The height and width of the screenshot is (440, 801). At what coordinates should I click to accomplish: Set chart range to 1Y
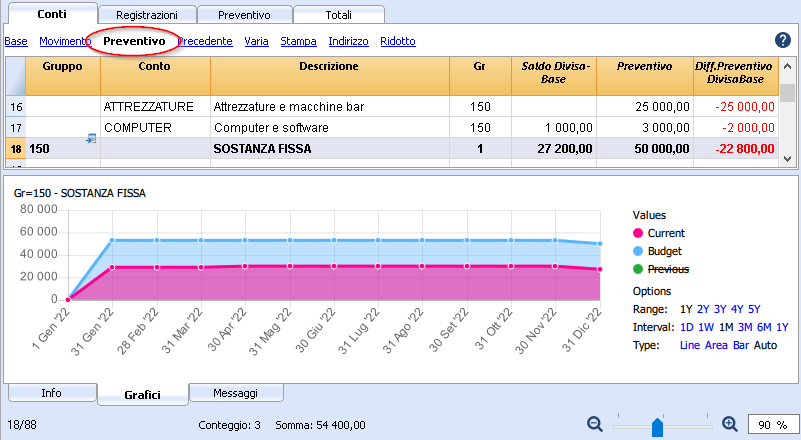click(x=686, y=309)
